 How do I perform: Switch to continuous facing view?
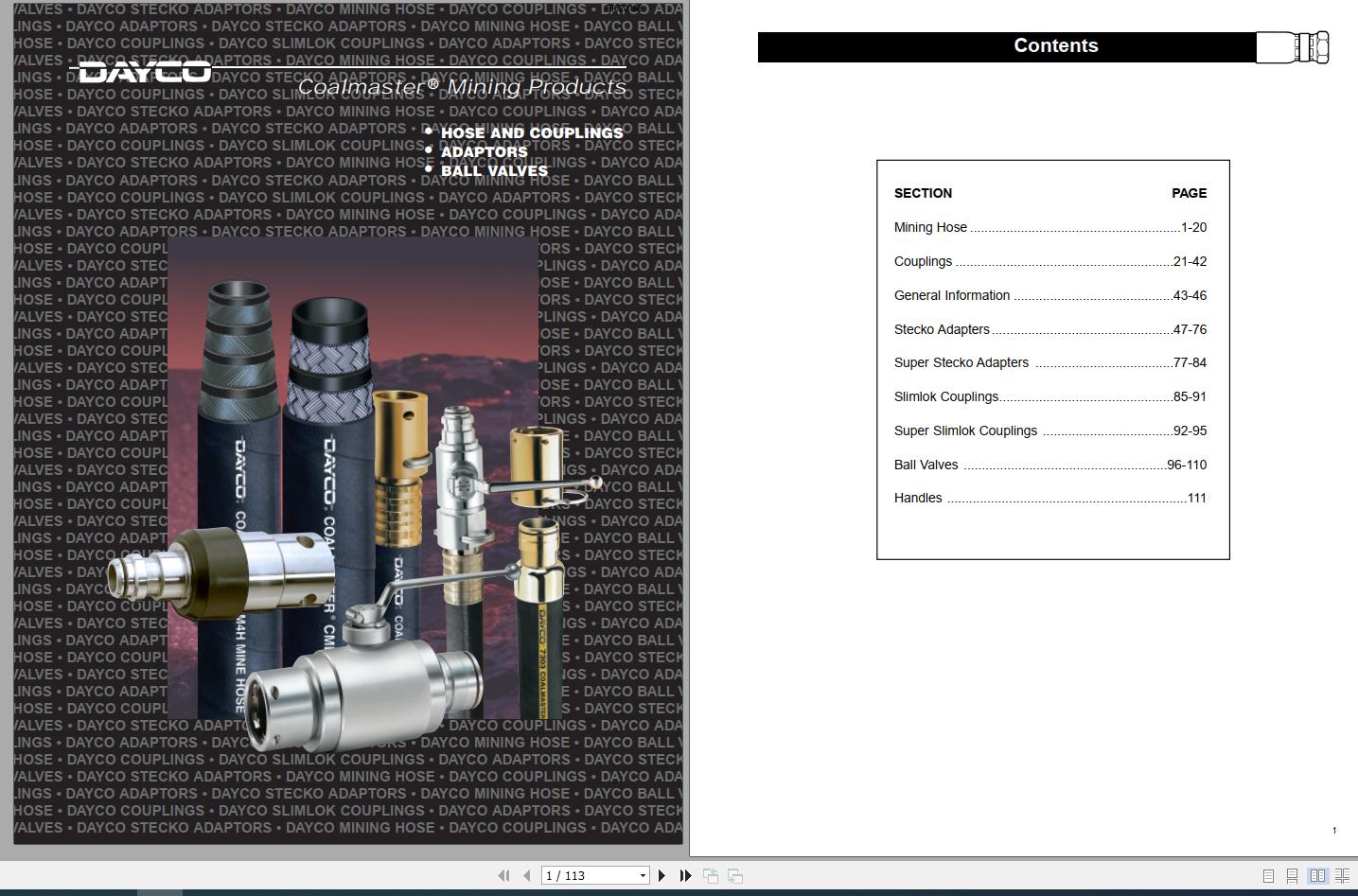click(x=1342, y=876)
